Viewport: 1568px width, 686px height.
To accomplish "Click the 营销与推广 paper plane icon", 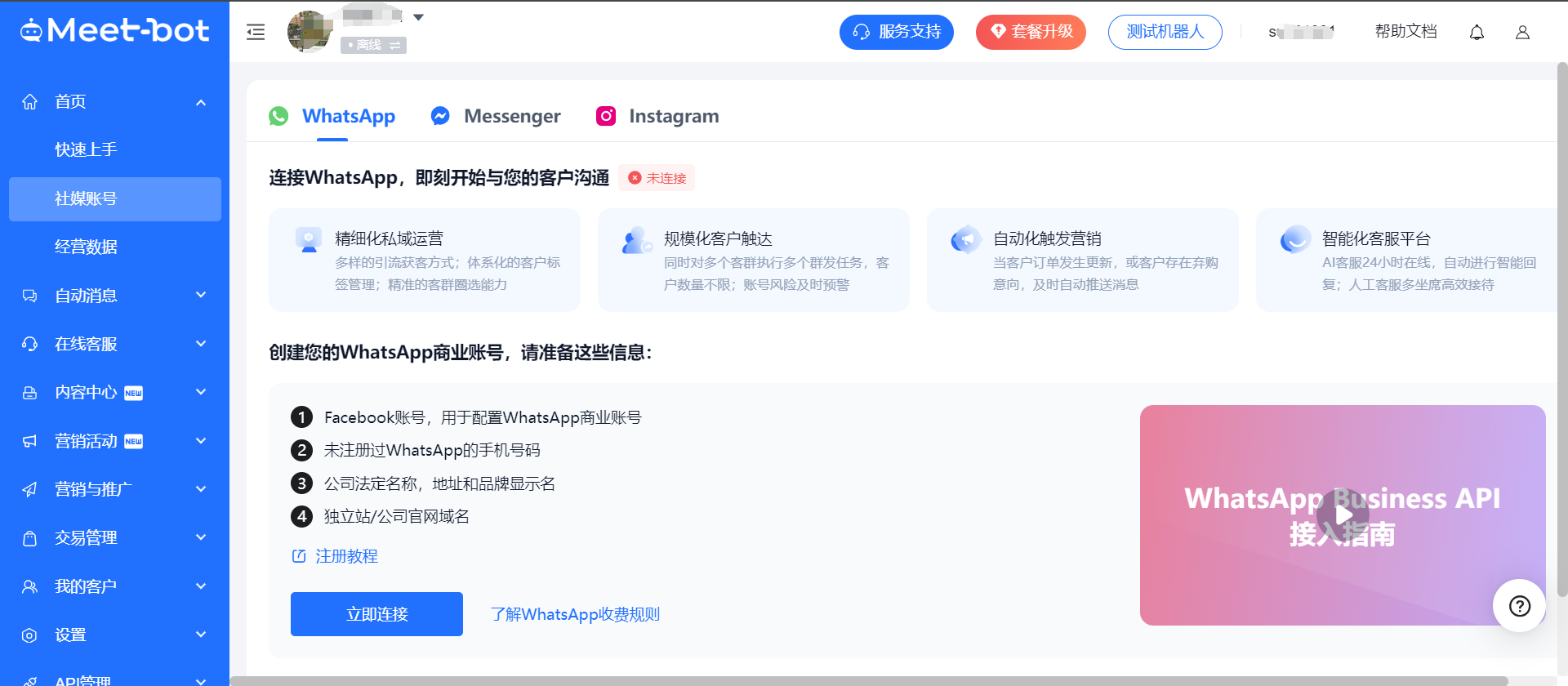I will pos(29,489).
